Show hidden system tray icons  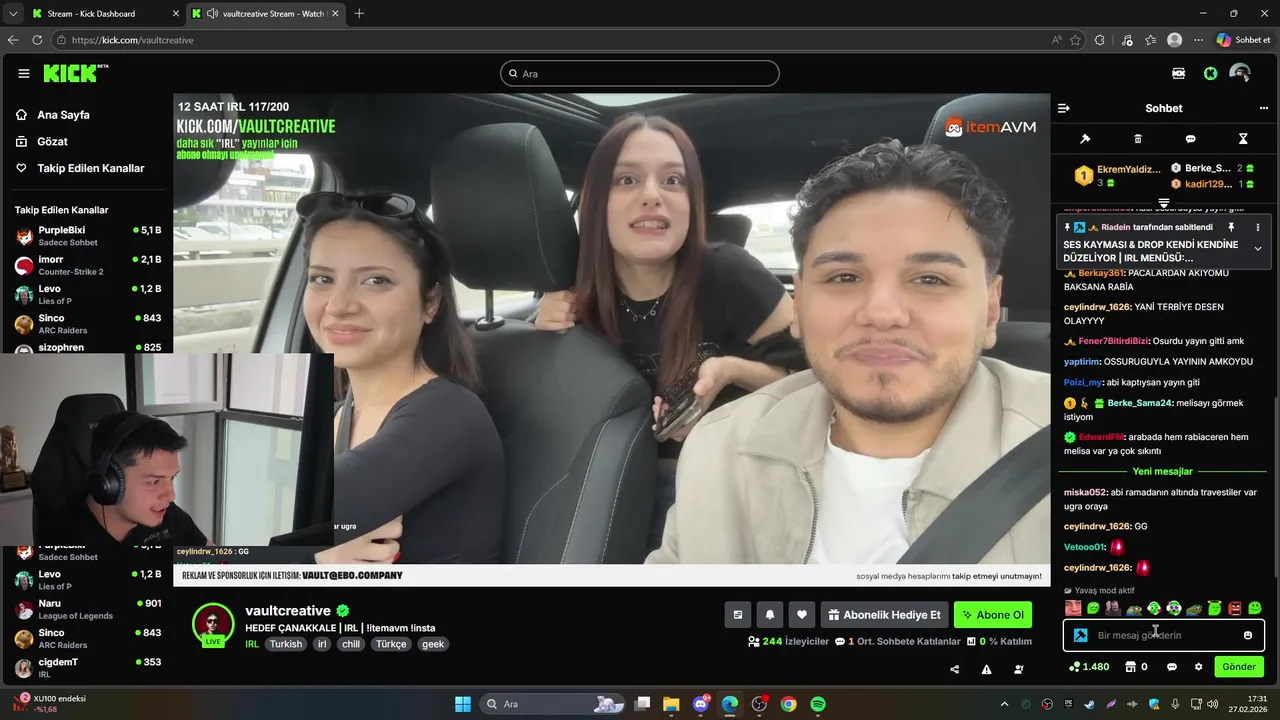point(1004,704)
